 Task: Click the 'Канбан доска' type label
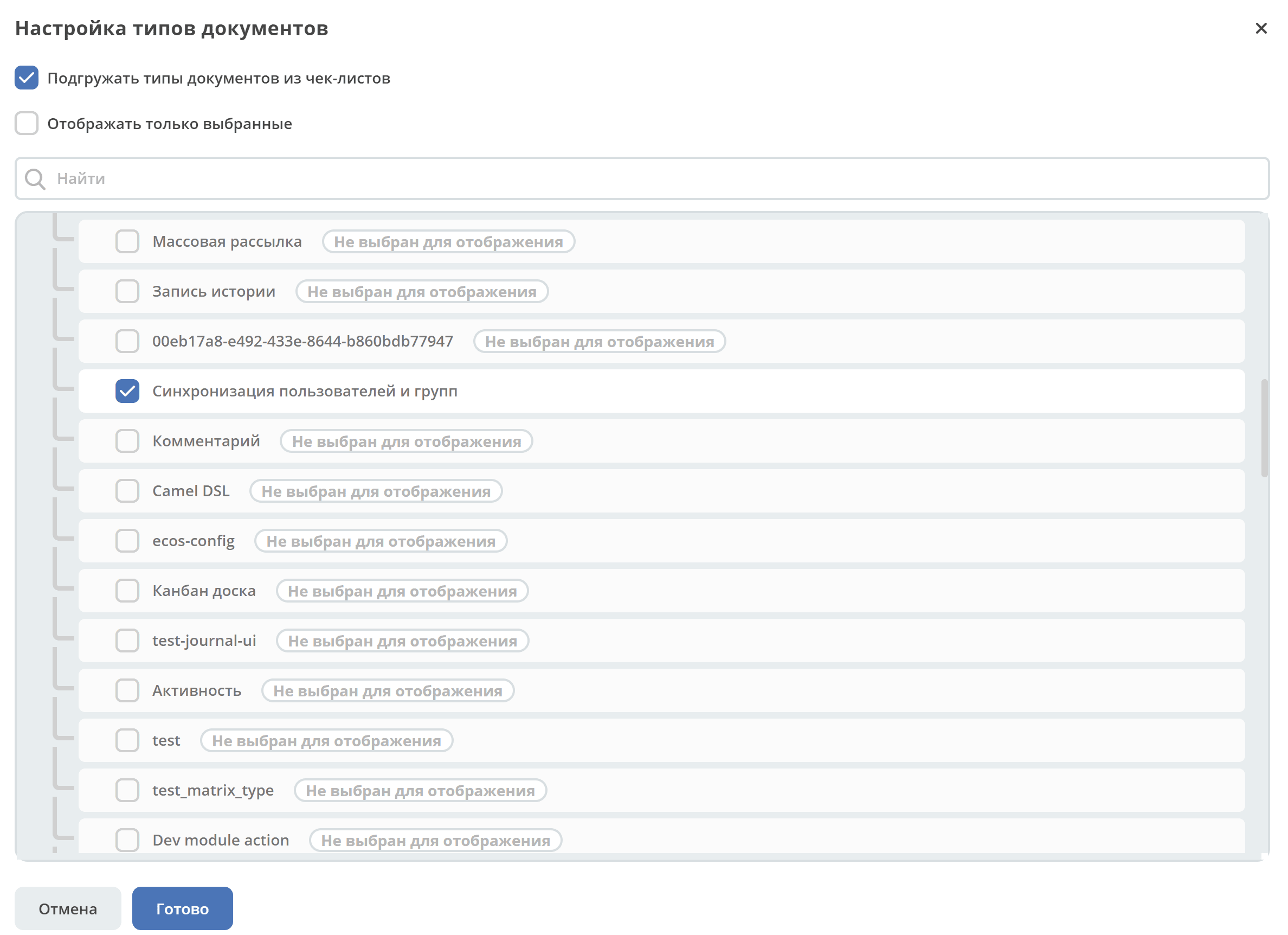coord(204,591)
